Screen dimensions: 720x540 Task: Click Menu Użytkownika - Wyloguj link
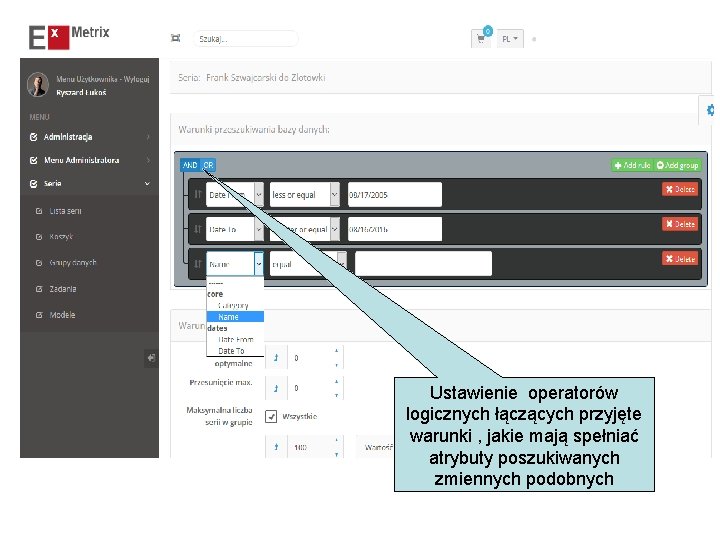(x=103, y=79)
